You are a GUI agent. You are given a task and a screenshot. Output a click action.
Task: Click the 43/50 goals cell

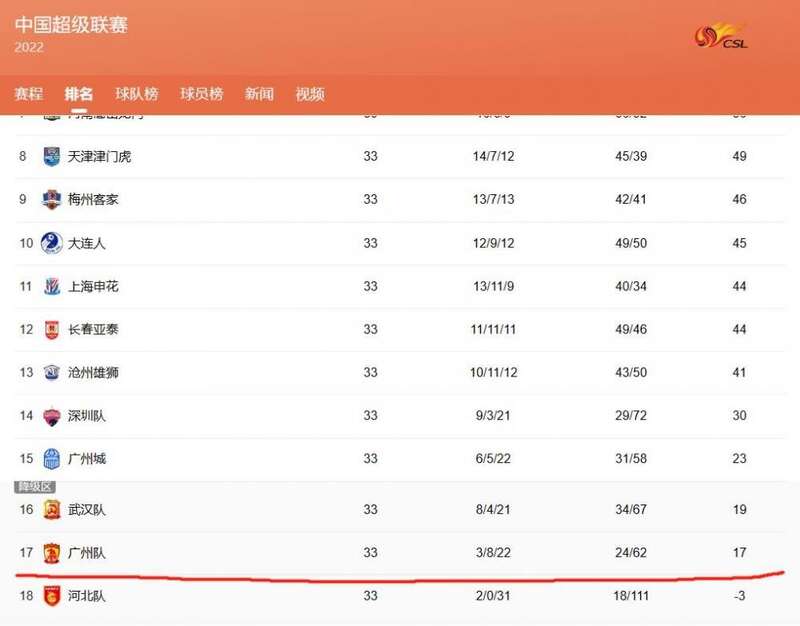tap(631, 372)
